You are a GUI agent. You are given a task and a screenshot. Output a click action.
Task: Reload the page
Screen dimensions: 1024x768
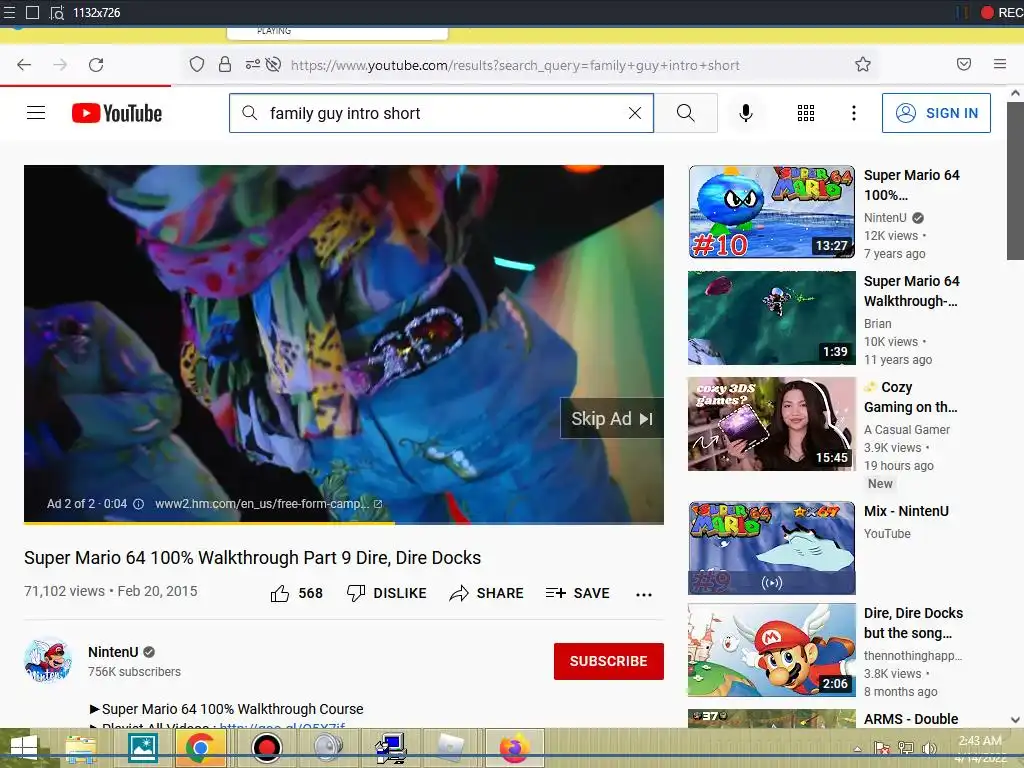pyautogui.click(x=96, y=65)
